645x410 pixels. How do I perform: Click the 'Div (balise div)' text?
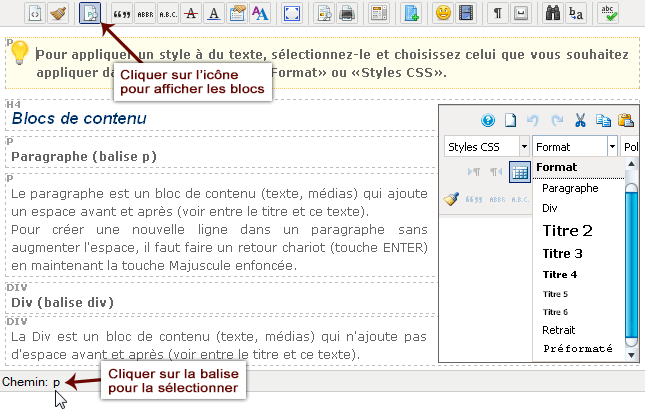tap(62, 303)
